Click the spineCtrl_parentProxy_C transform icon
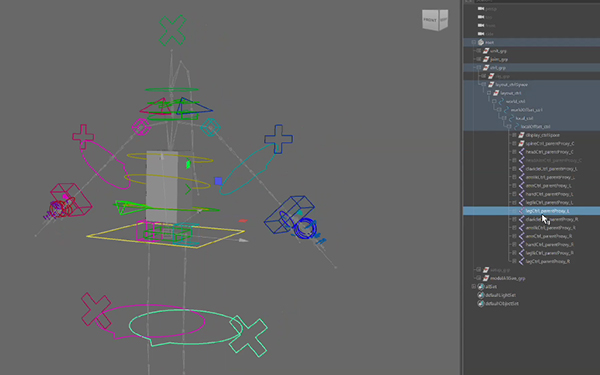Viewport: 600px width, 375px height. [521, 143]
